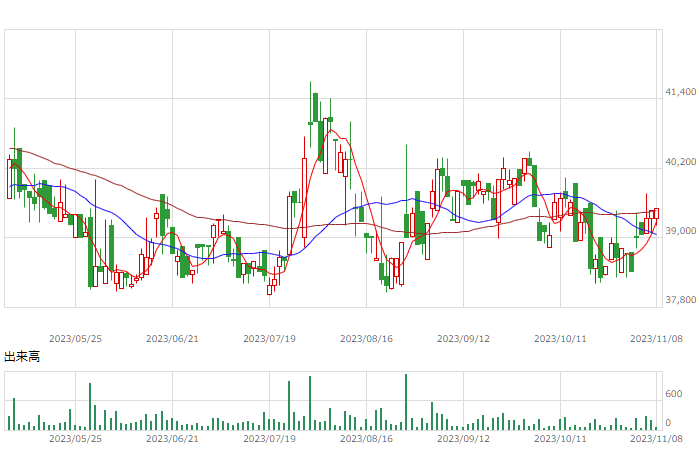This screenshot has width=700, height=449.
Task: Click 2023/09/12 date under candlestick chart
Action: (463, 339)
